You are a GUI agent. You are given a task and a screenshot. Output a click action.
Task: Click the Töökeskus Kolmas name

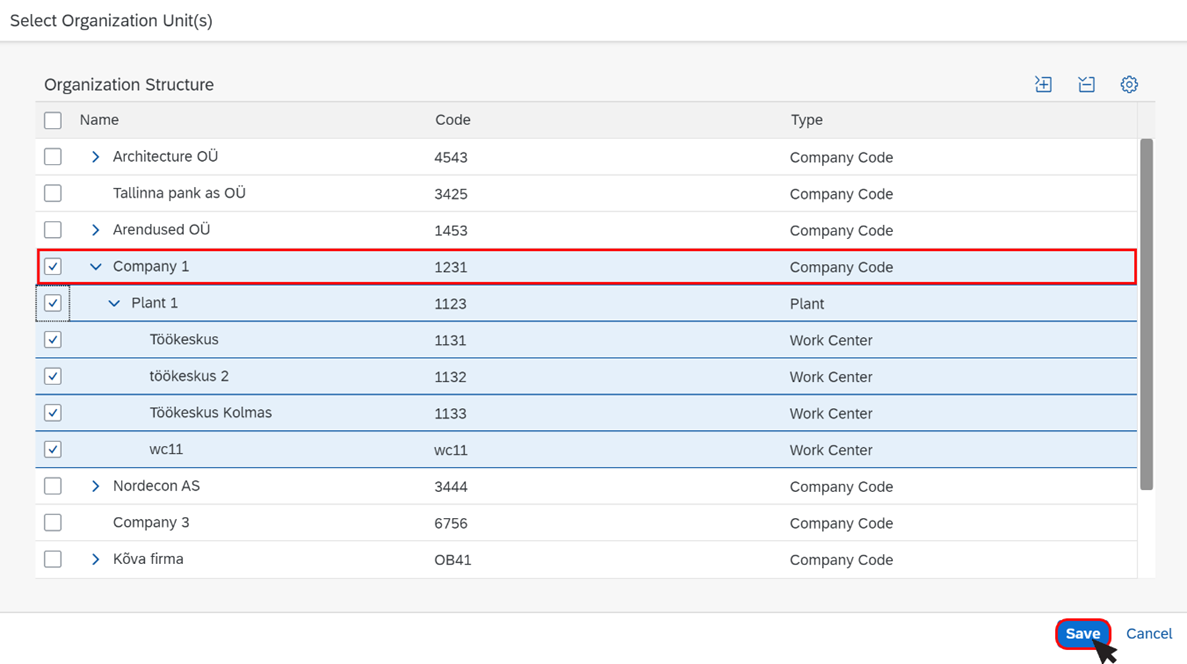point(210,413)
